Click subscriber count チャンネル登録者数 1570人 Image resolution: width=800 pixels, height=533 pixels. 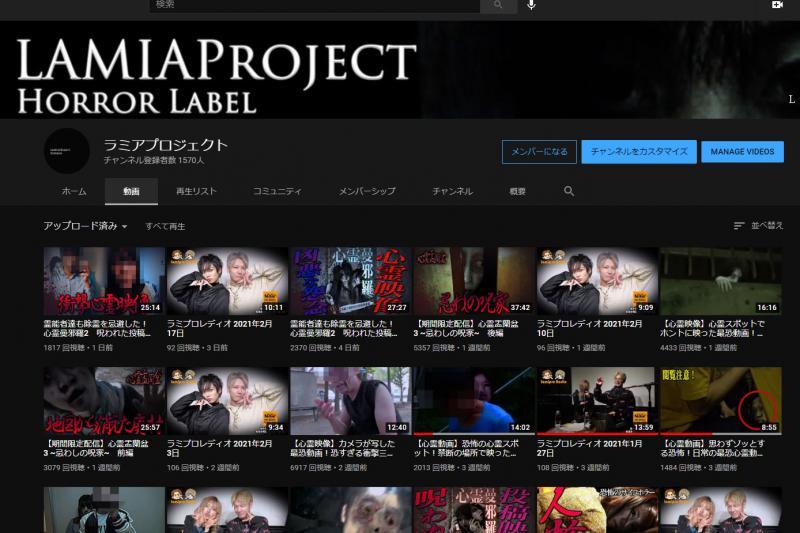point(154,160)
